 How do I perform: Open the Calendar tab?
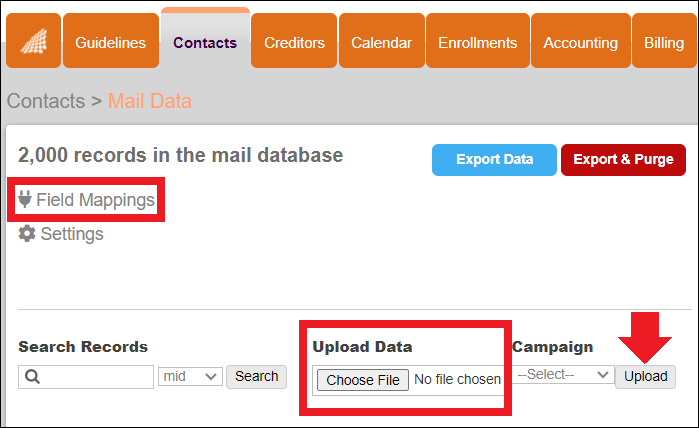point(382,41)
